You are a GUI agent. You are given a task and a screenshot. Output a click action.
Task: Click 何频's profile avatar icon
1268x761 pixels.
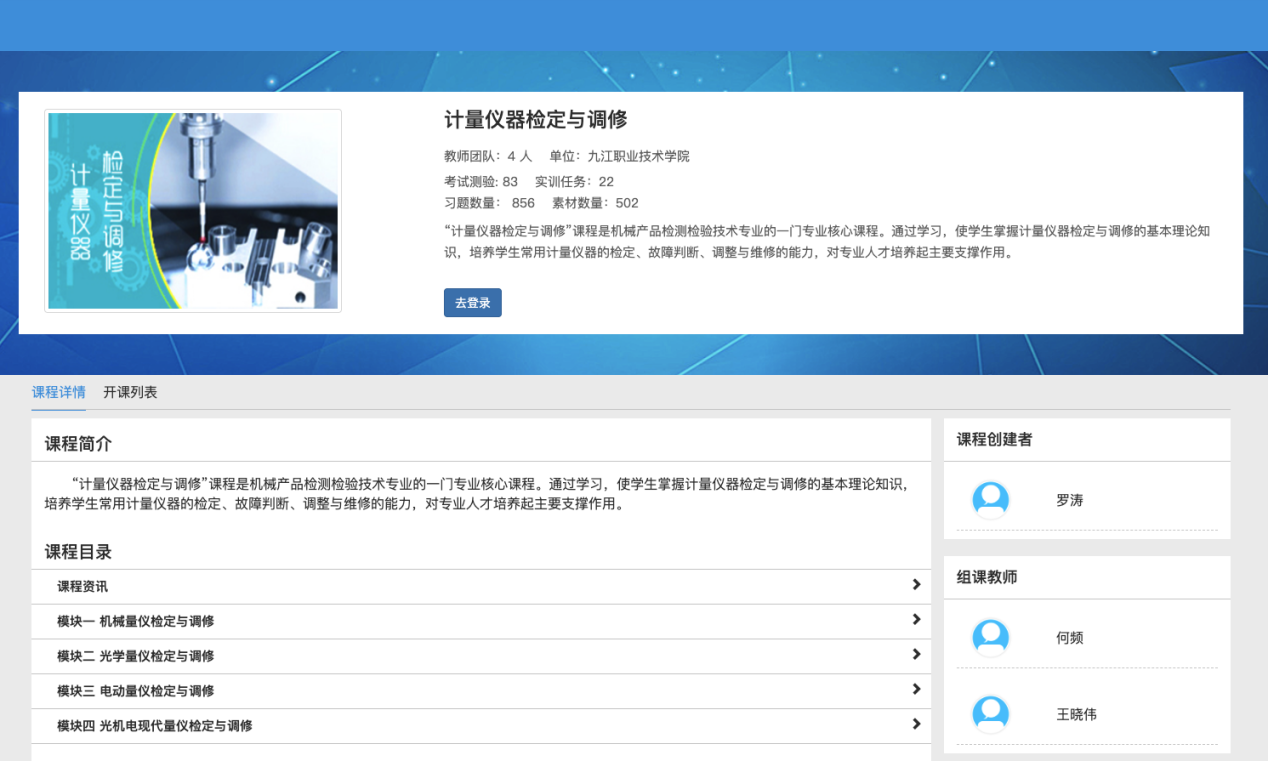tap(990, 637)
